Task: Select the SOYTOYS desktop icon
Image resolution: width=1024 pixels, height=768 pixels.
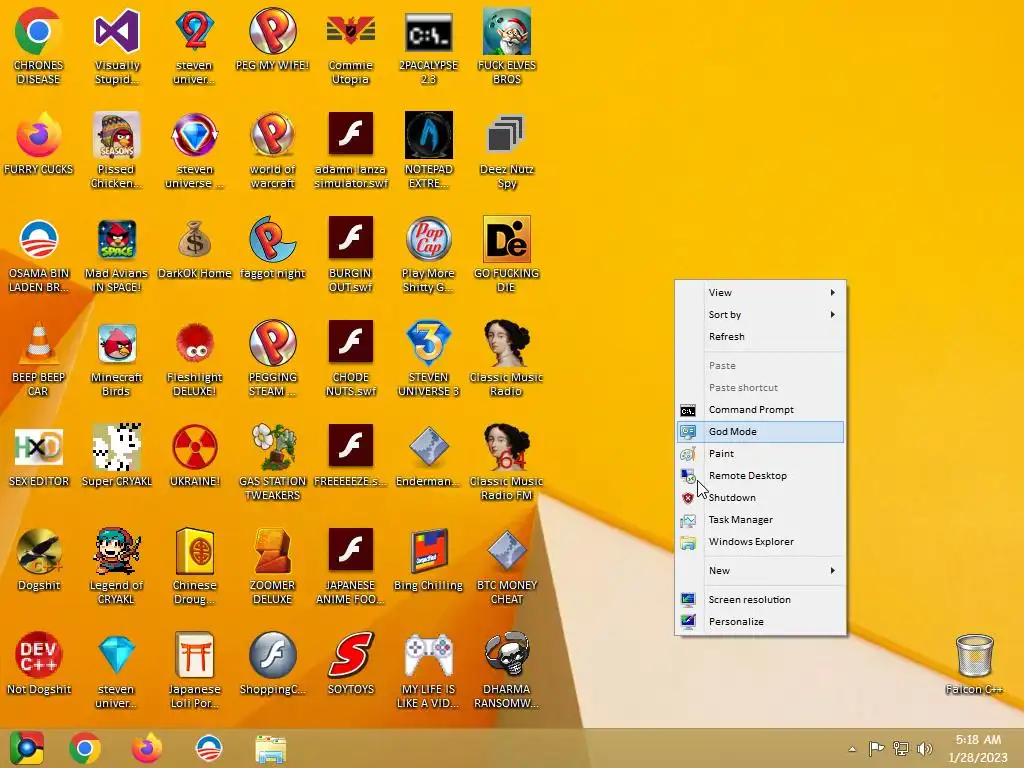Action: click(x=351, y=664)
